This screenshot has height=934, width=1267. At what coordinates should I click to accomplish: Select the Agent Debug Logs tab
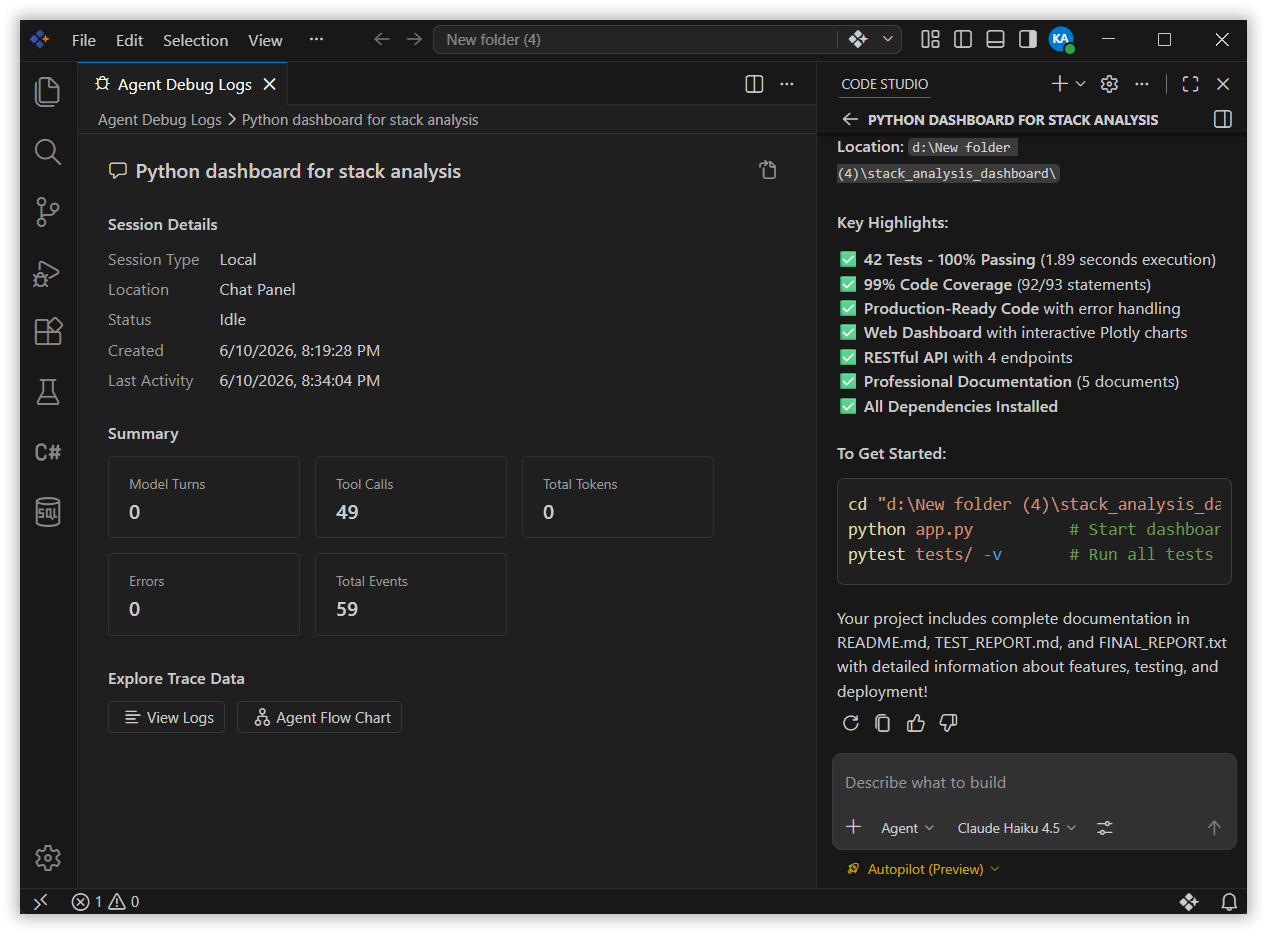click(183, 84)
